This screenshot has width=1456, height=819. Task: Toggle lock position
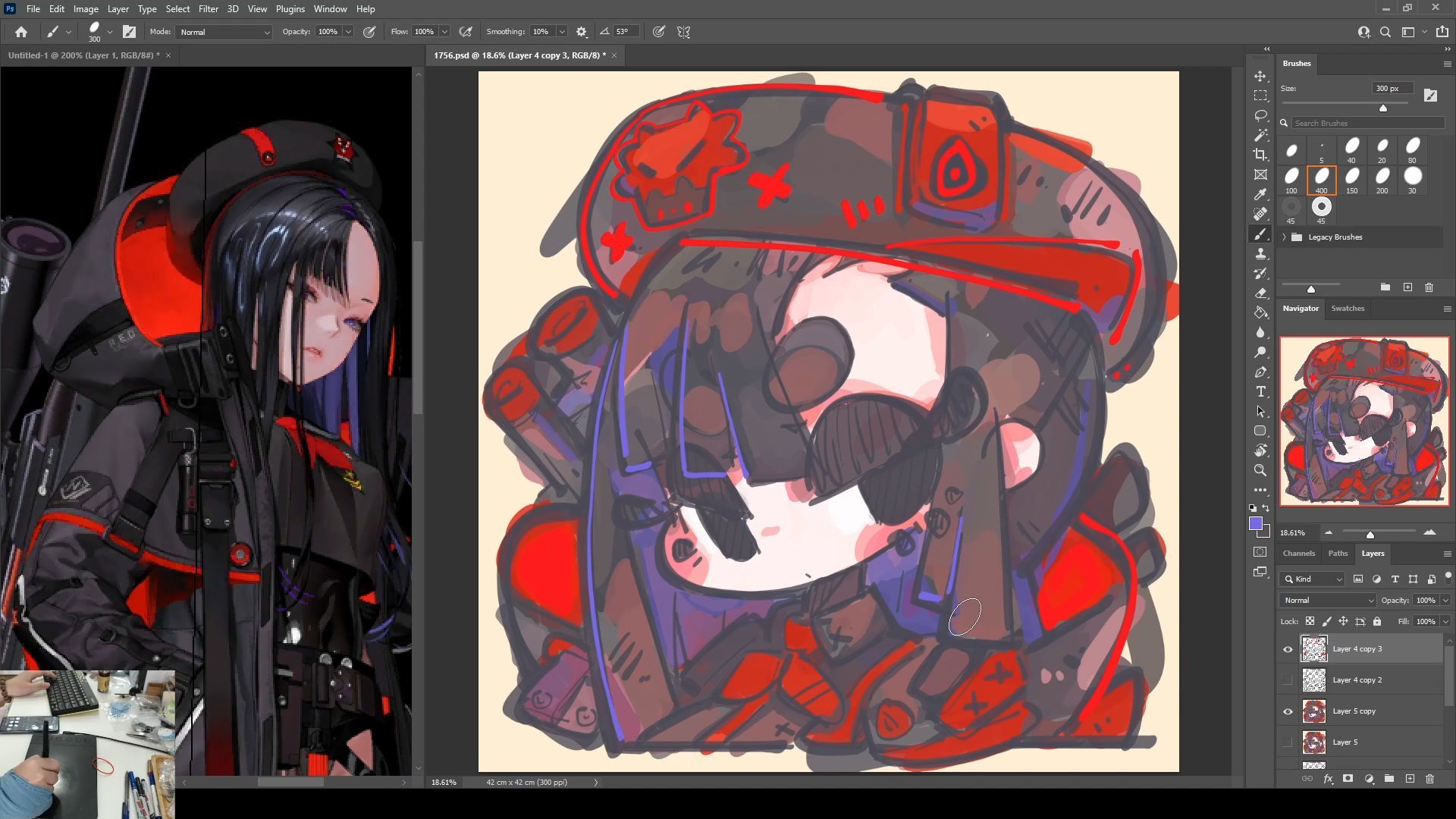click(1343, 621)
